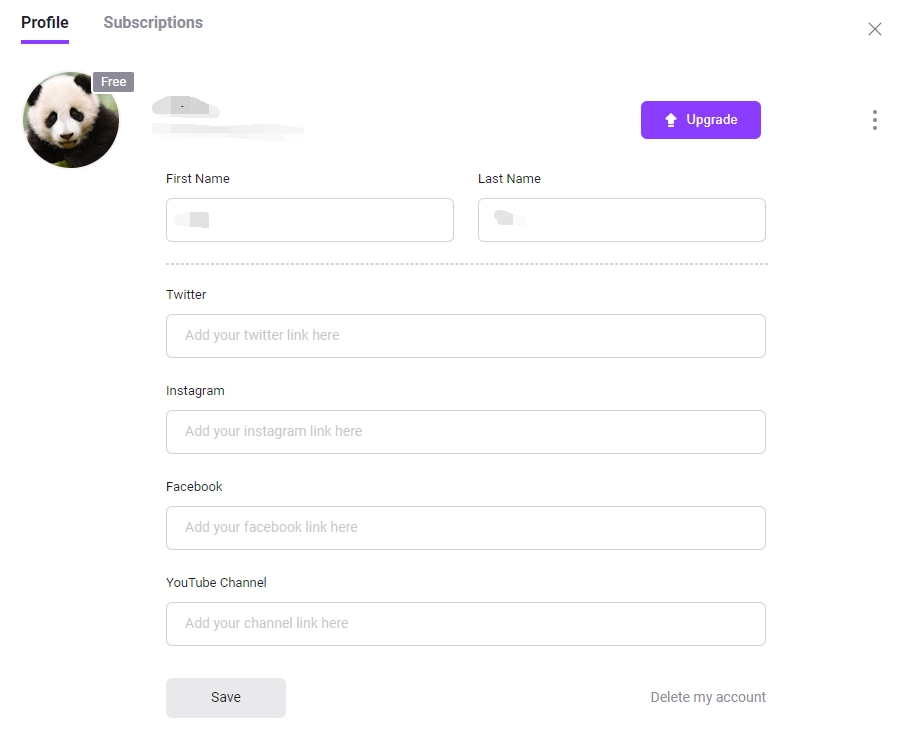911x736 pixels.
Task: Click the YouTube channel link field
Action: pyautogui.click(x=466, y=624)
